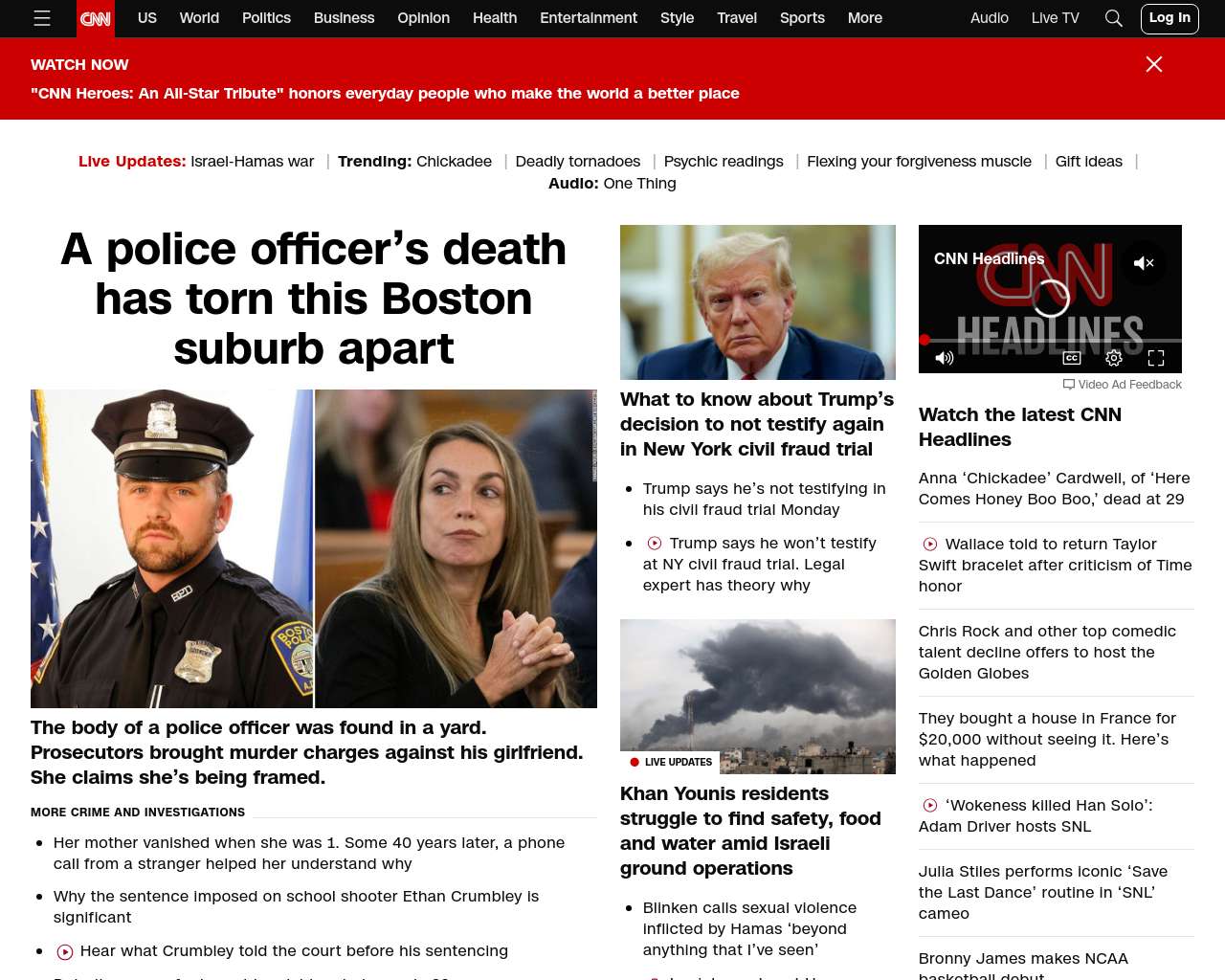Viewport: 1225px width, 980px height.
Task: Open mother vanished 40 years story
Action: coord(309,853)
